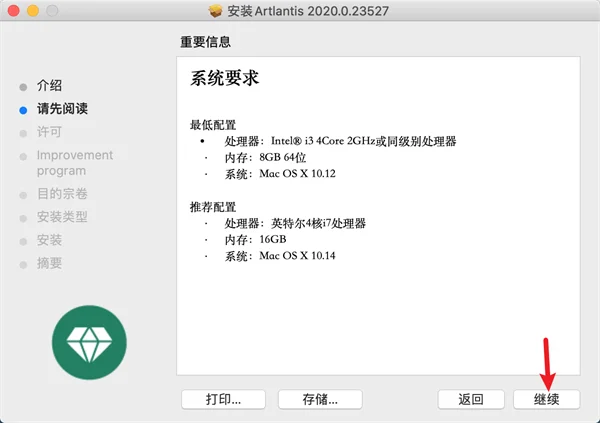This screenshot has height=423, width=600.
Task: Select the 请先阅读 step in sidebar
Action: point(62,109)
